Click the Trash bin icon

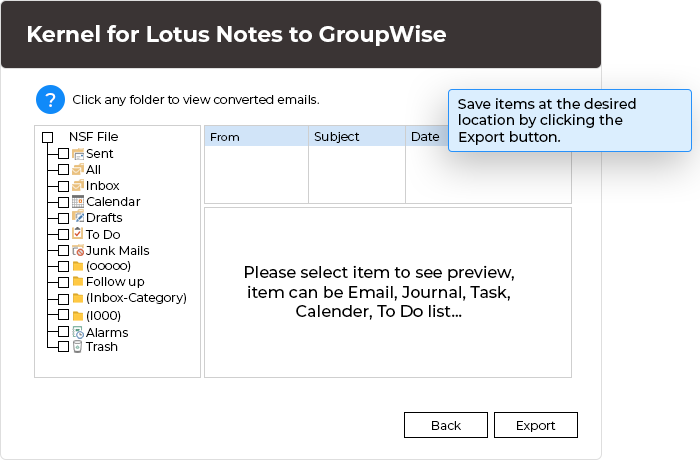tap(78, 347)
